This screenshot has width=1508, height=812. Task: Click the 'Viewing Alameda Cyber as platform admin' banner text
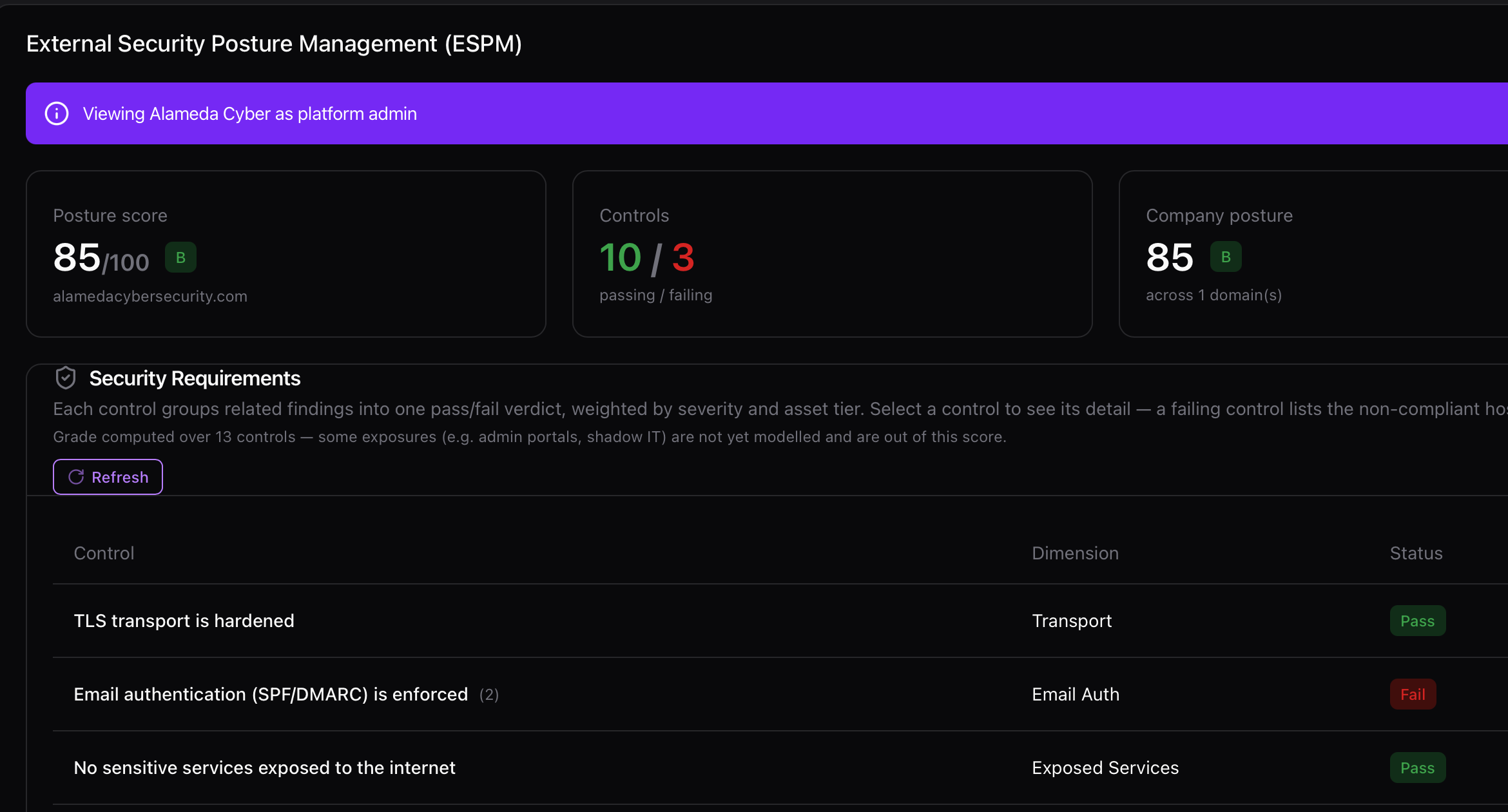[249, 113]
